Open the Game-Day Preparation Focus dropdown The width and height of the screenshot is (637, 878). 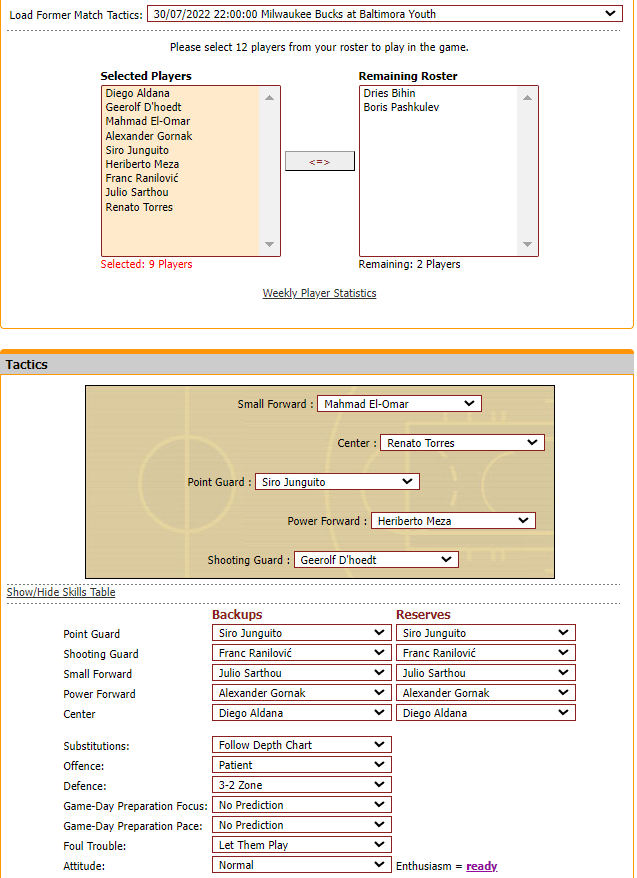(x=302, y=805)
